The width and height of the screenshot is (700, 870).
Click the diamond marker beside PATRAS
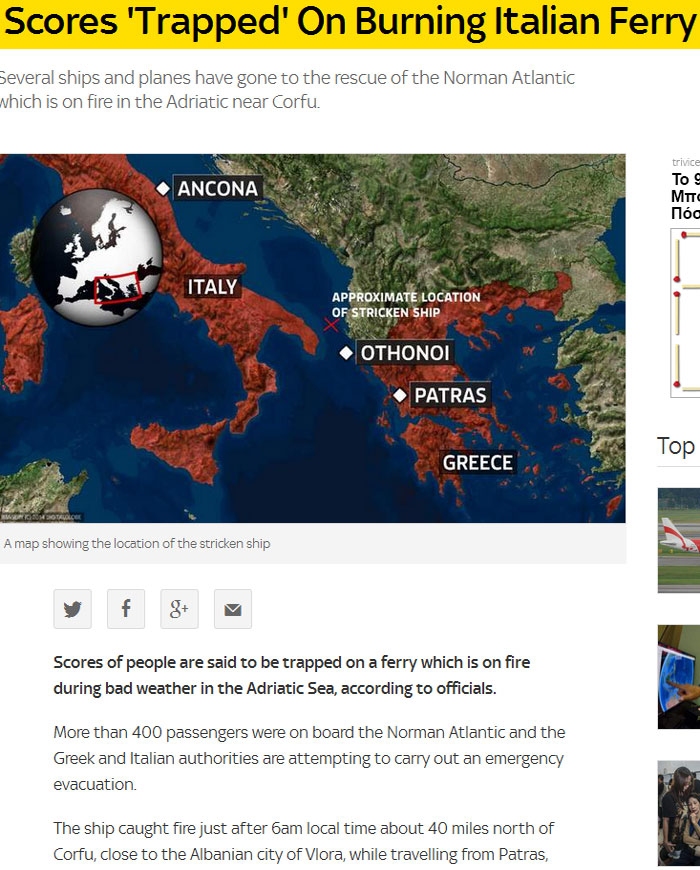pos(400,396)
